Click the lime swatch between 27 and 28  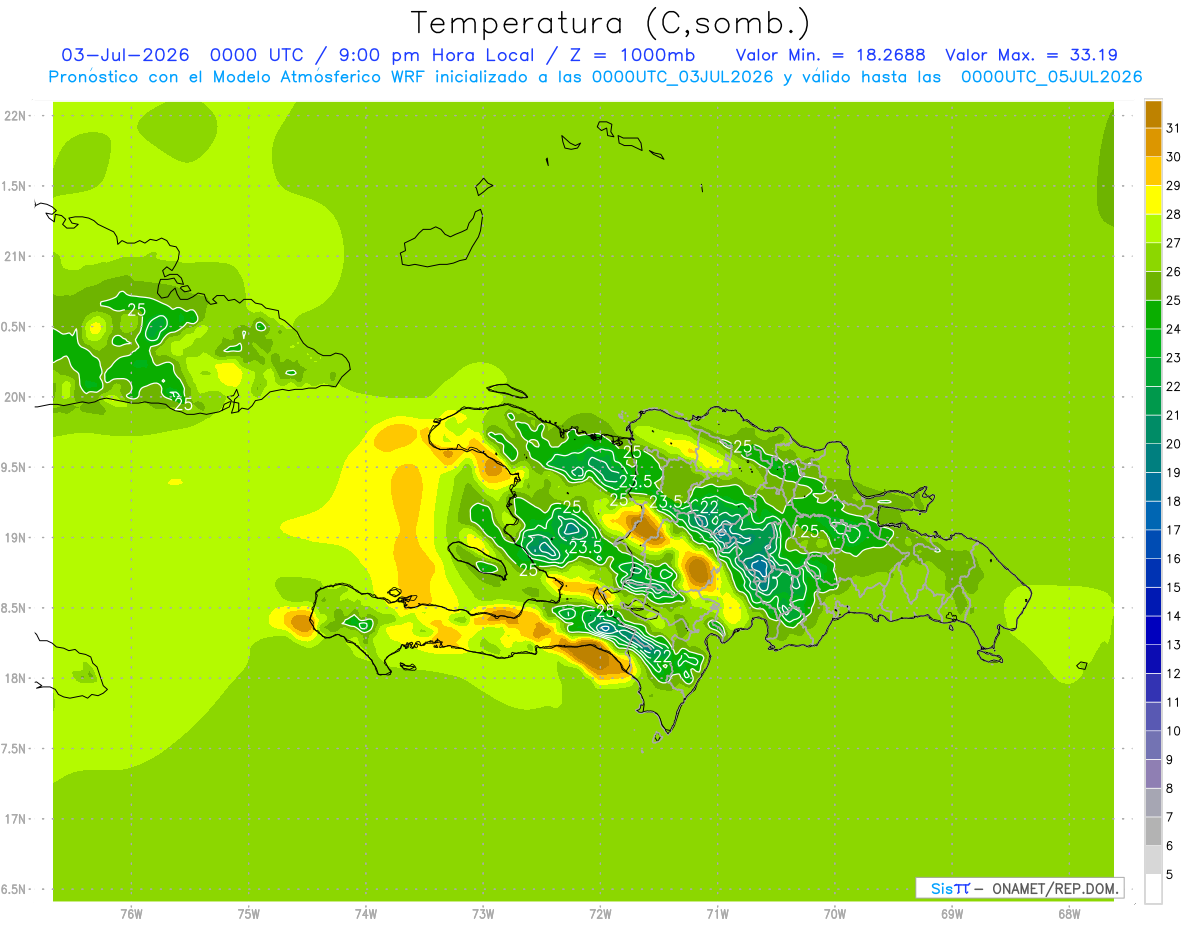[1153, 228]
